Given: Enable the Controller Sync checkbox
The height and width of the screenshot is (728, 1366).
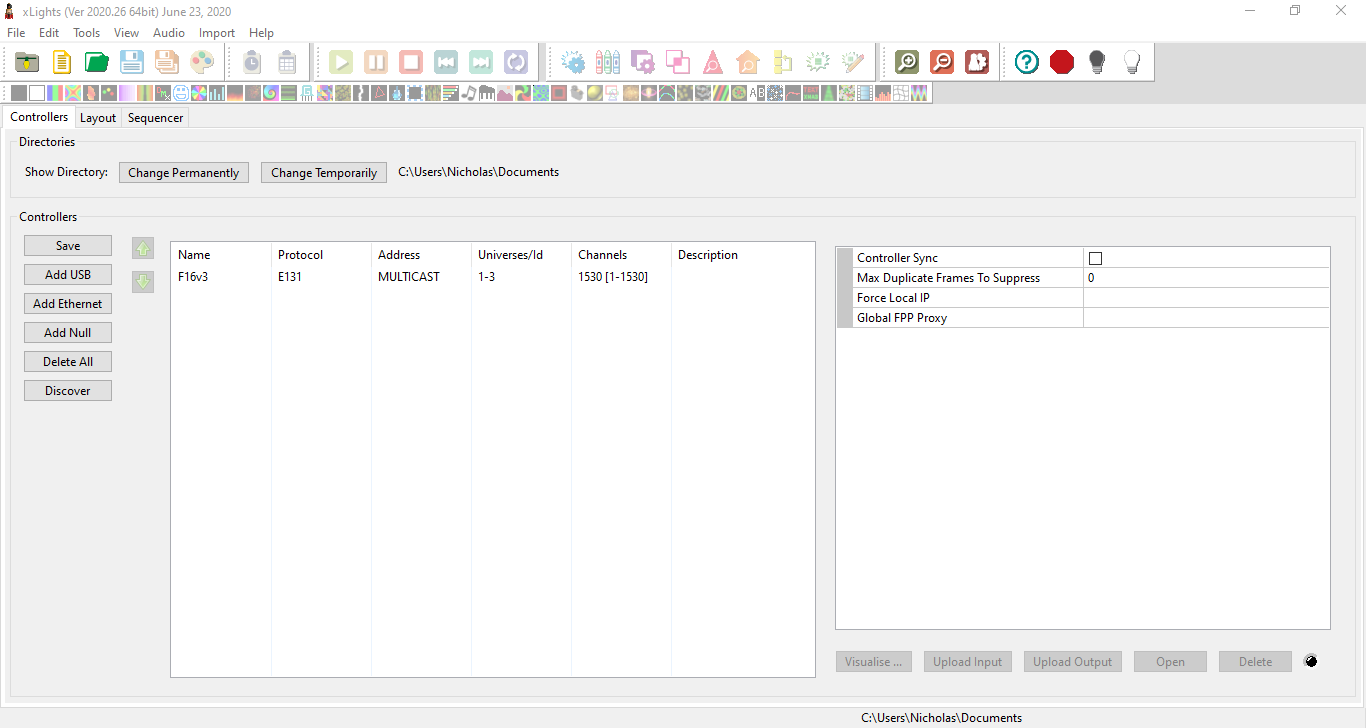Looking at the screenshot, I should [x=1095, y=257].
